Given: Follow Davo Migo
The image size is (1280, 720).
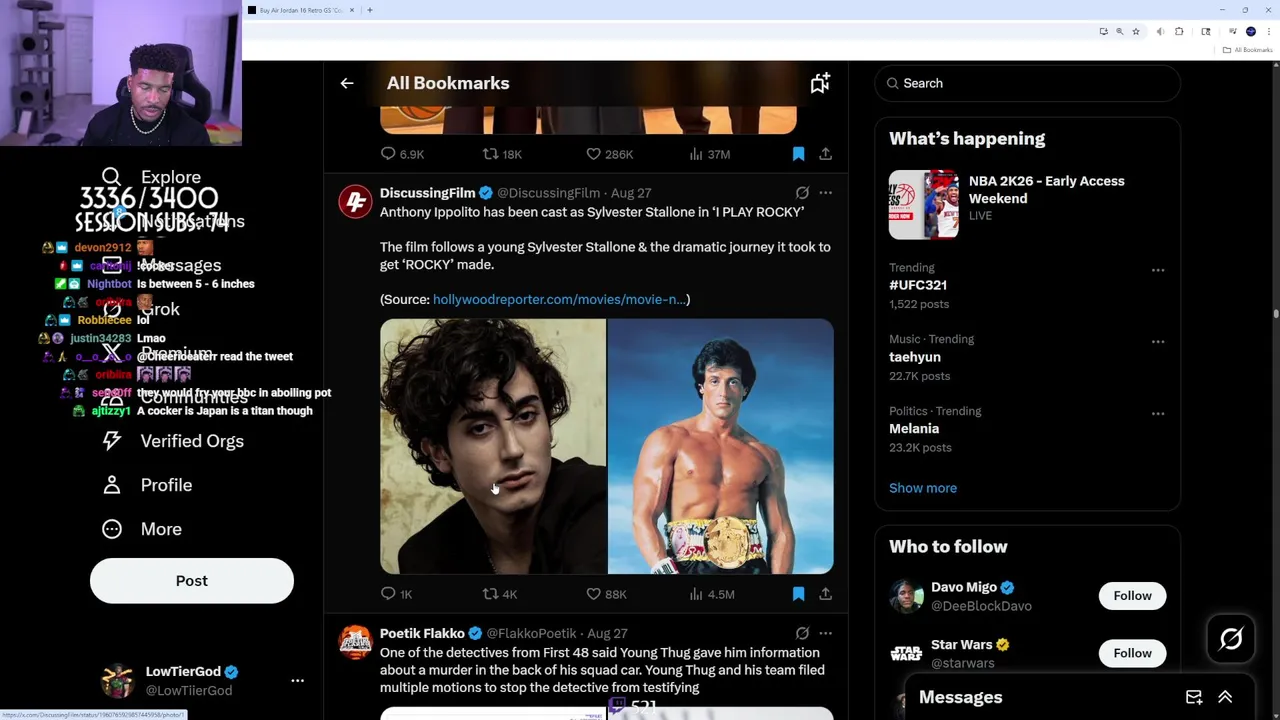Looking at the screenshot, I should click(1132, 596).
